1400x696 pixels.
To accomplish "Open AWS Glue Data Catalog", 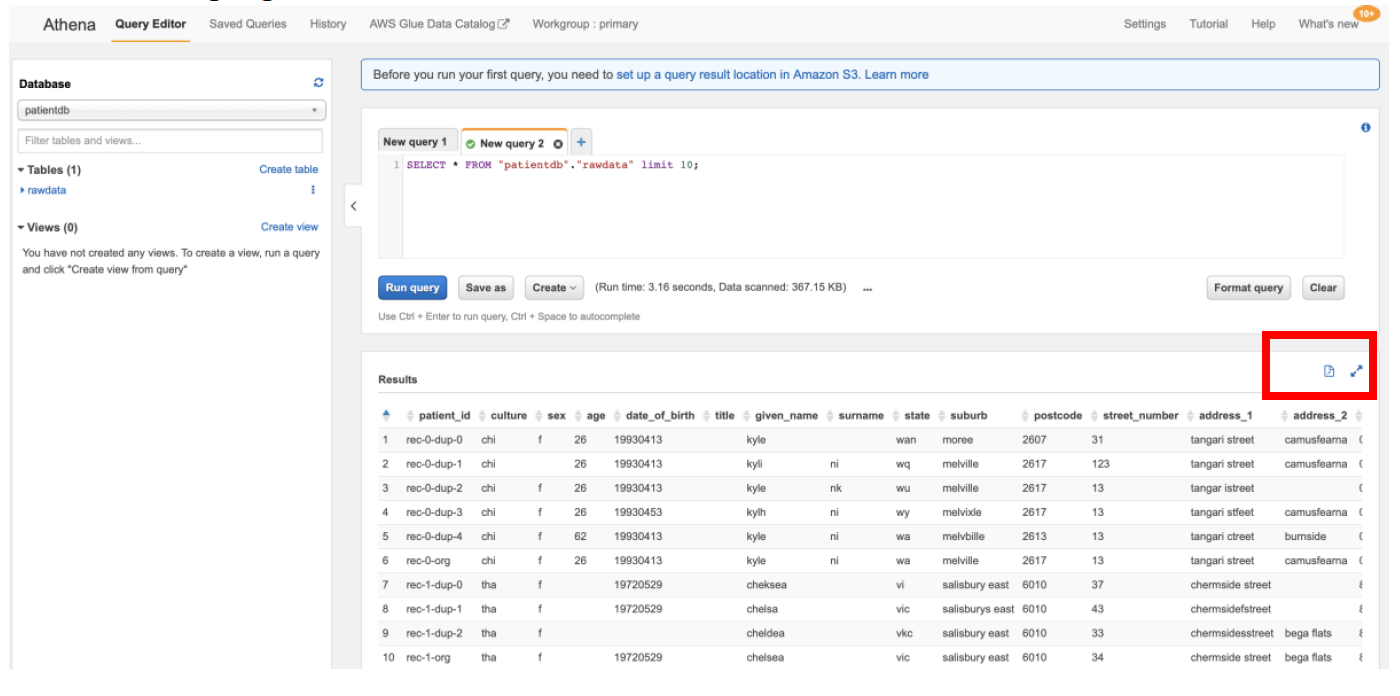I will 439,24.
